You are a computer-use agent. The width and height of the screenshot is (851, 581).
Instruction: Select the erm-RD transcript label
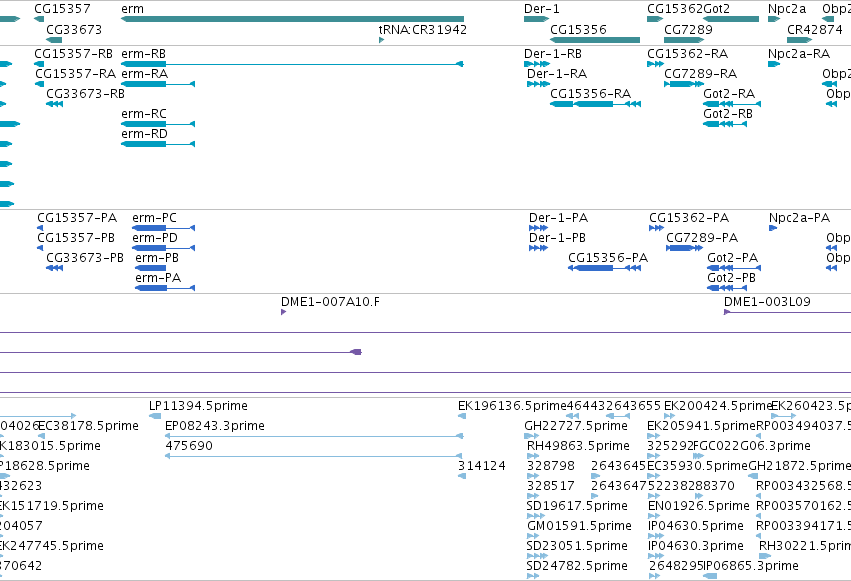pyautogui.click(x=144, y=134)
